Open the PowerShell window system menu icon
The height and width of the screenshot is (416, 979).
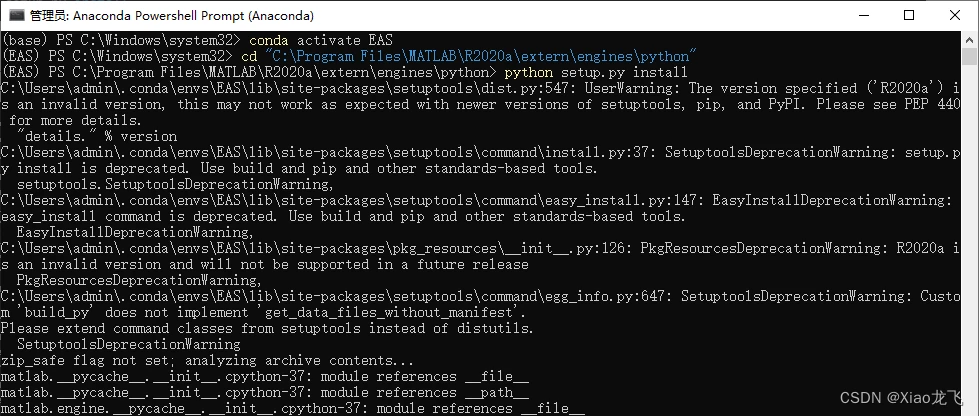click(17, 15)
